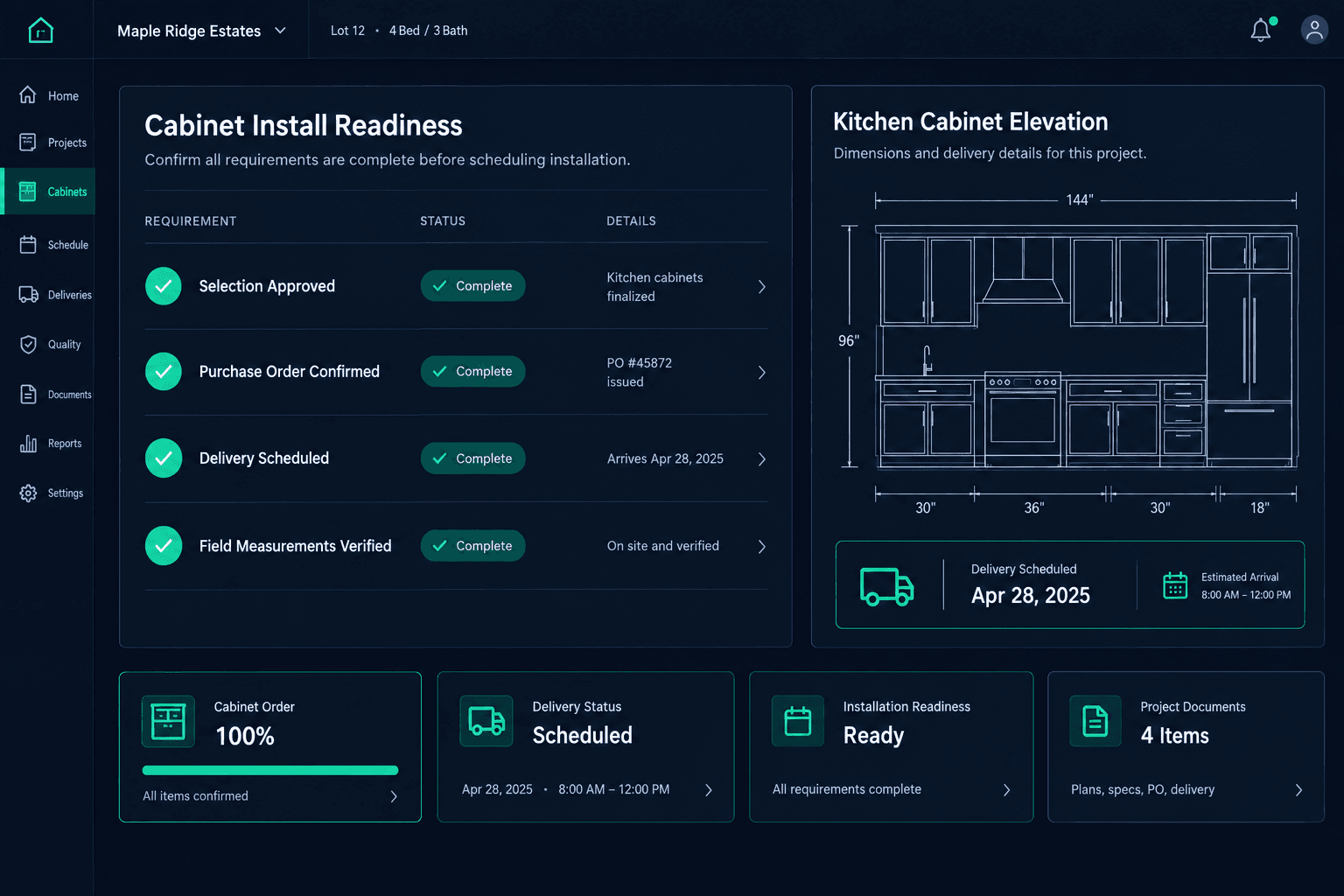Click Complete badge for Purchase Order Confirmed
The height and width of the screenshot is (896, 1344).
[472, 371]
